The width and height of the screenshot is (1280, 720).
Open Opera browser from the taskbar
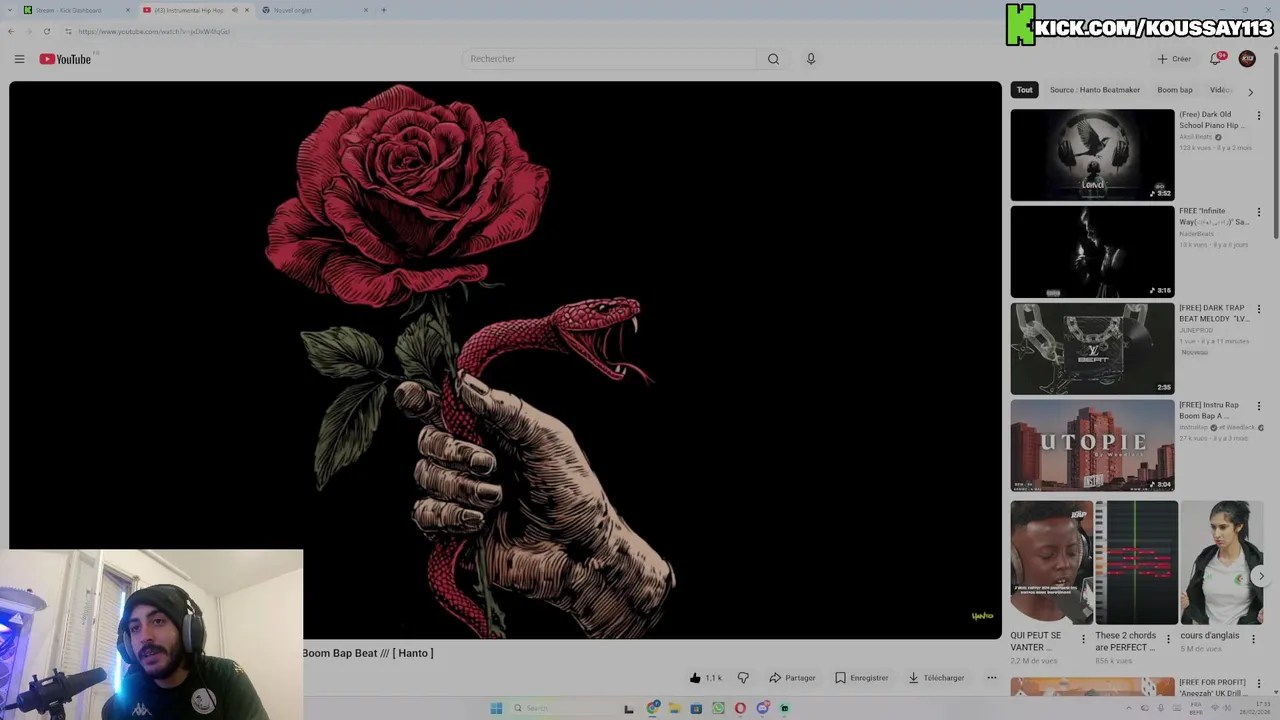740,708
